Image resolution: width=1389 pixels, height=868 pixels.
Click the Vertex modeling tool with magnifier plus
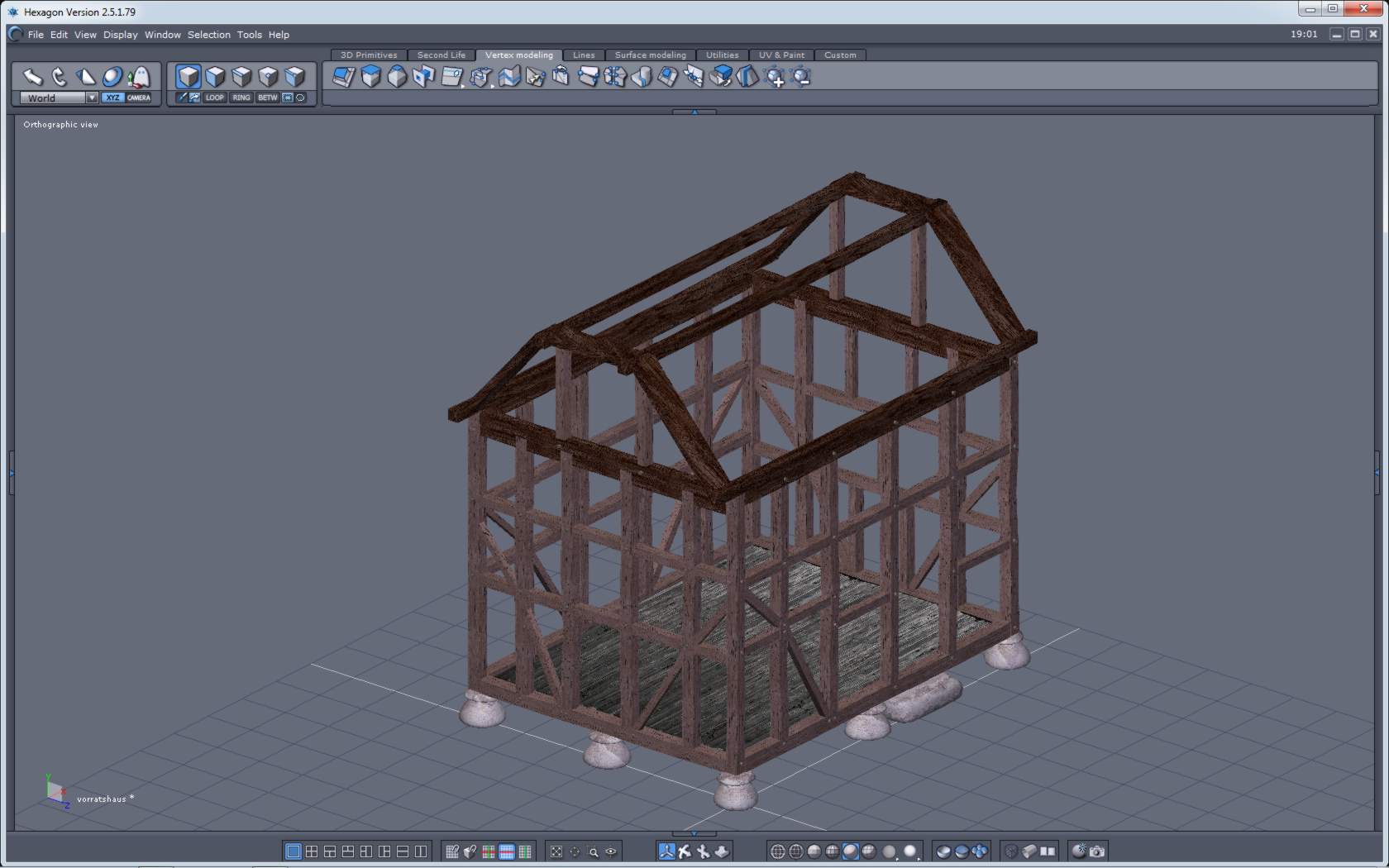point(775,77)
